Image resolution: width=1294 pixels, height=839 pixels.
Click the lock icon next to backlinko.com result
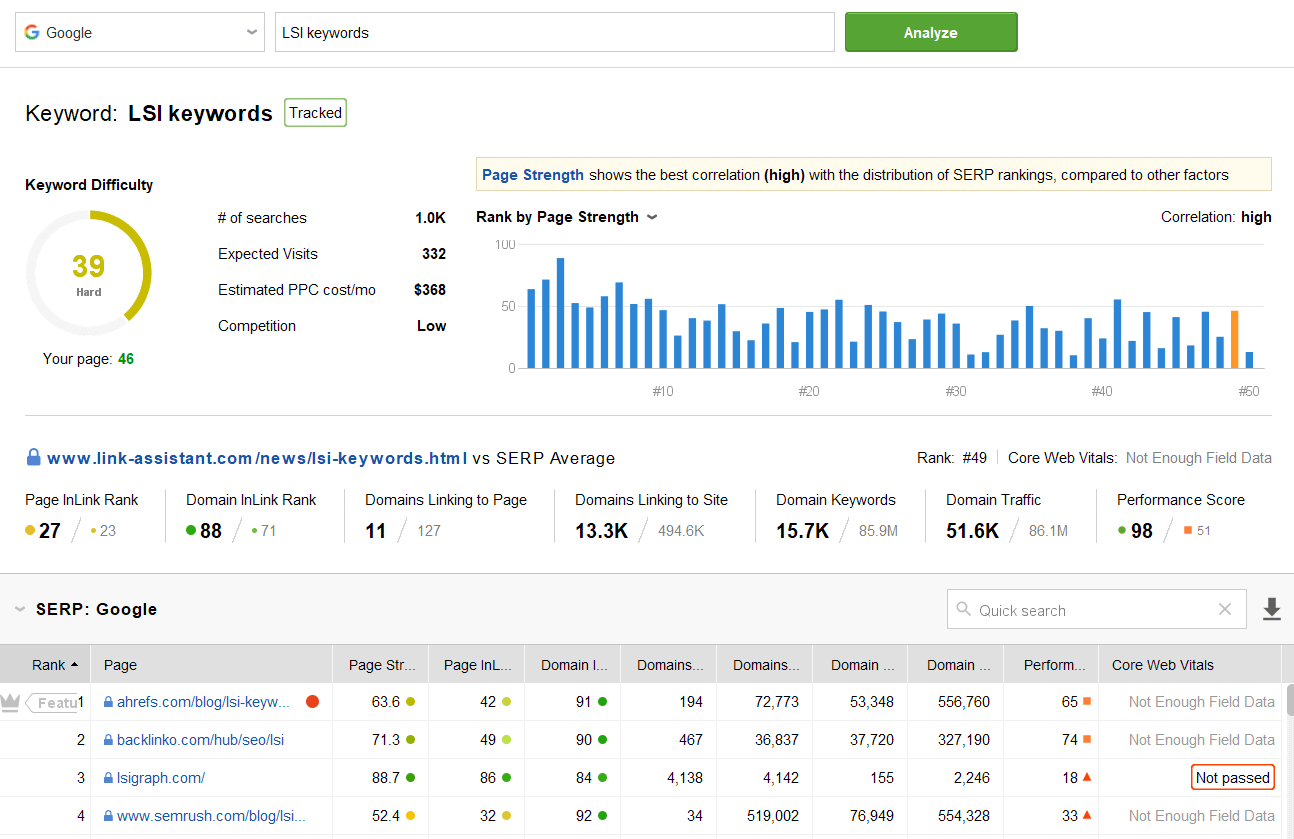pyautogui.click(x=108, y=740)
